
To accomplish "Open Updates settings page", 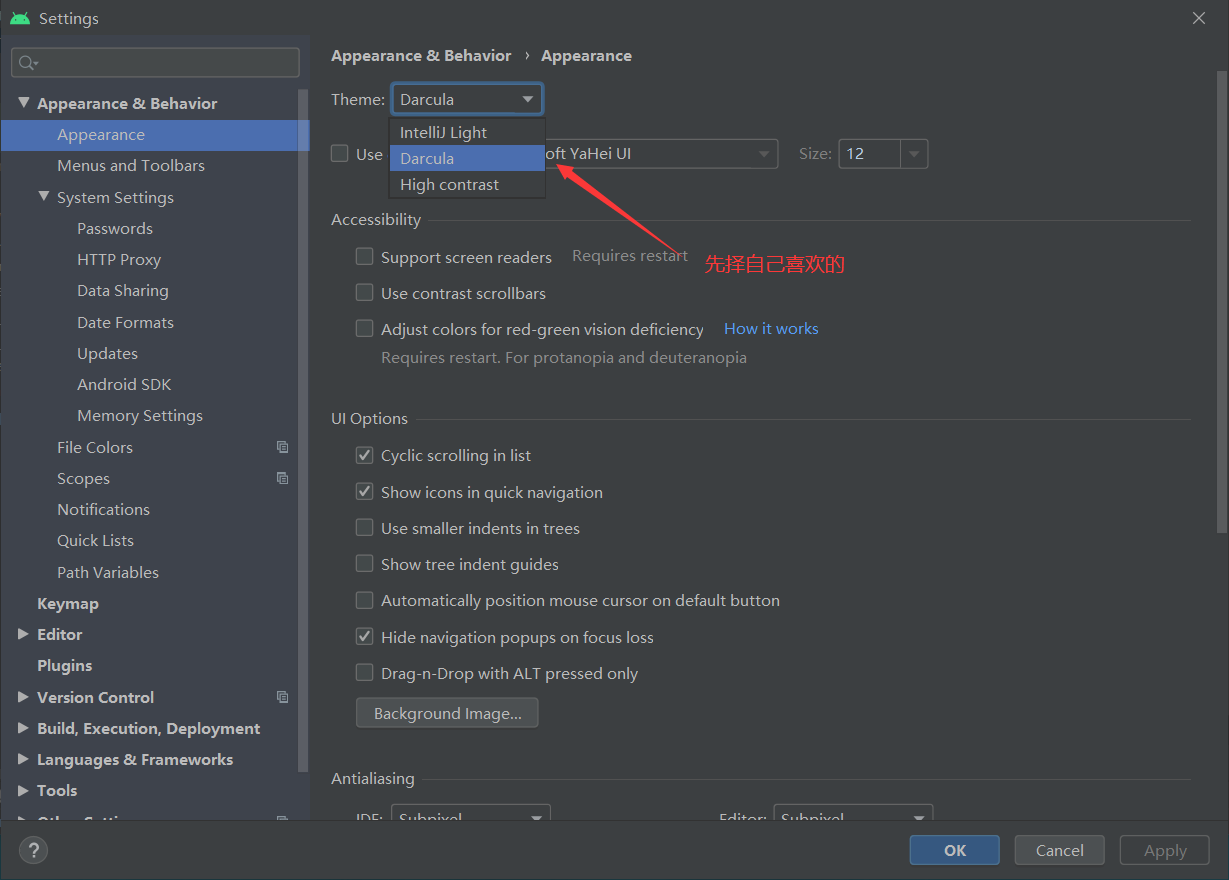I will [x=107, y=353].
